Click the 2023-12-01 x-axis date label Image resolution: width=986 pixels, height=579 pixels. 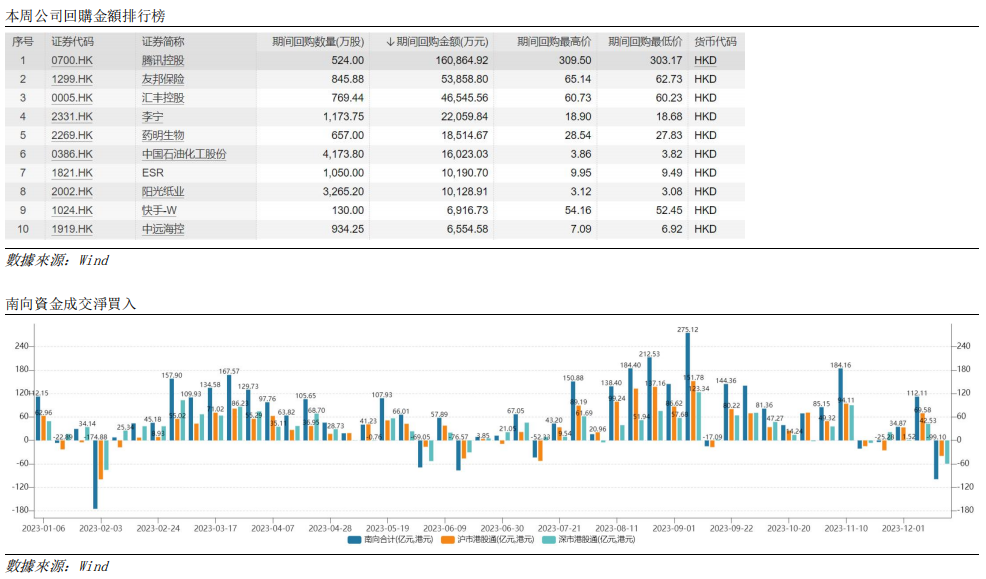[x=903, y=529]
